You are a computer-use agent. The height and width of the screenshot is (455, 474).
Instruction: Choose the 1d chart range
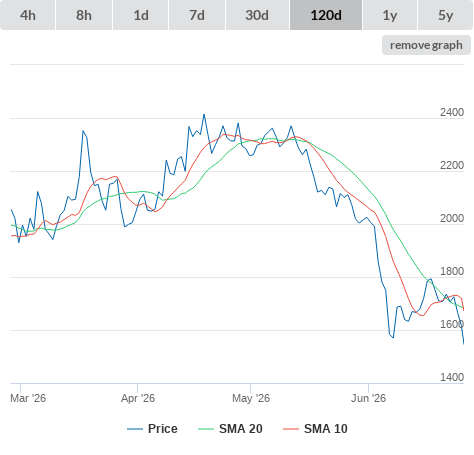[141, 15]
